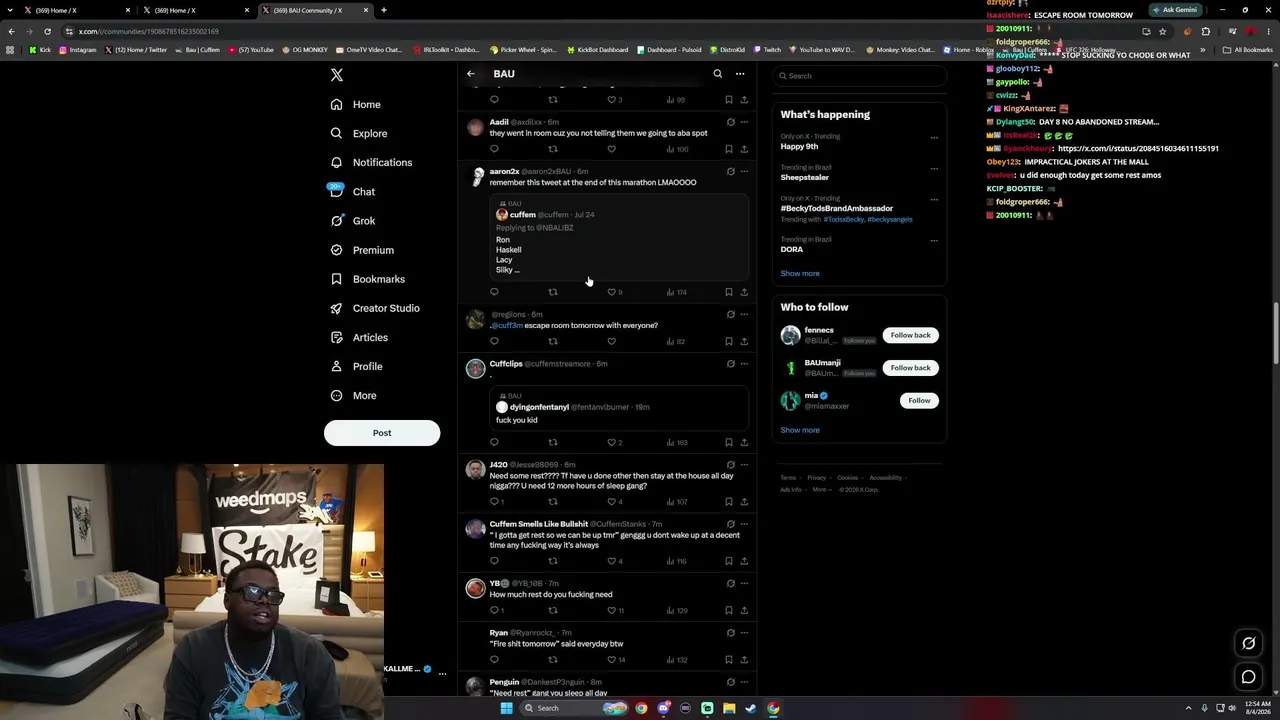This screenshot has width=1280, height=720.
Task: Bookmark YB's 'How much rest' post
Action: (x=728, y=610)
